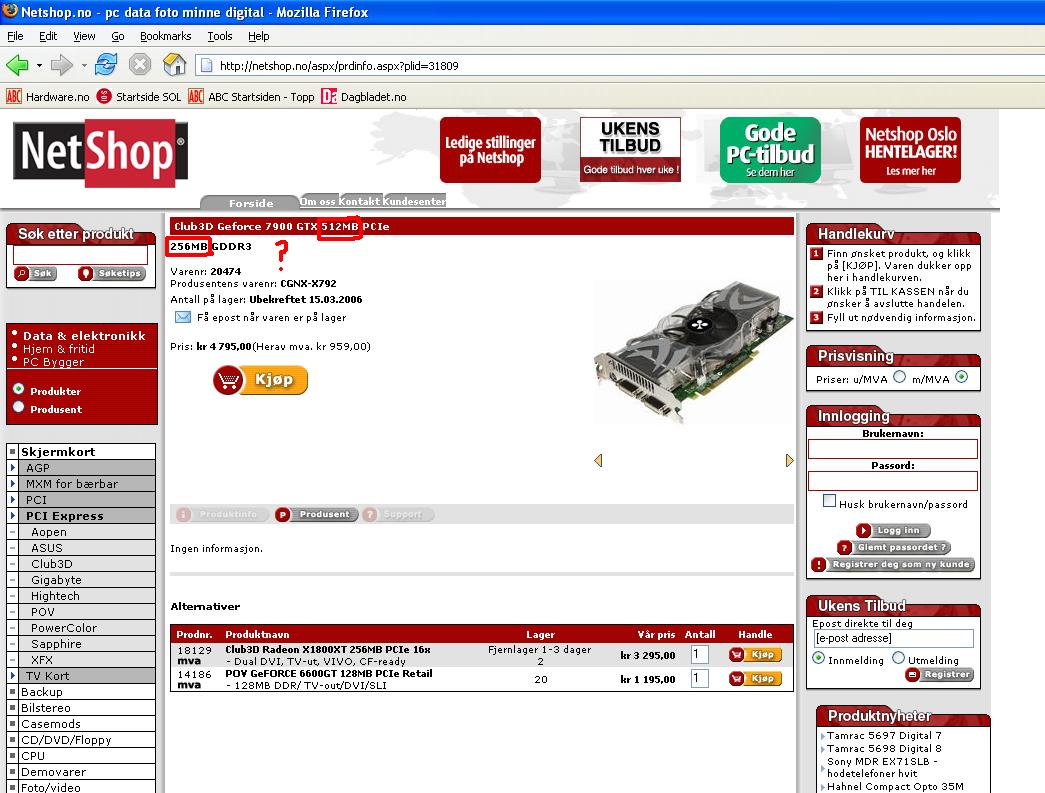Viewport: 1045px width, 793px height.
Task: Select the u/MVA price radio button
Action: coord(900,377)
